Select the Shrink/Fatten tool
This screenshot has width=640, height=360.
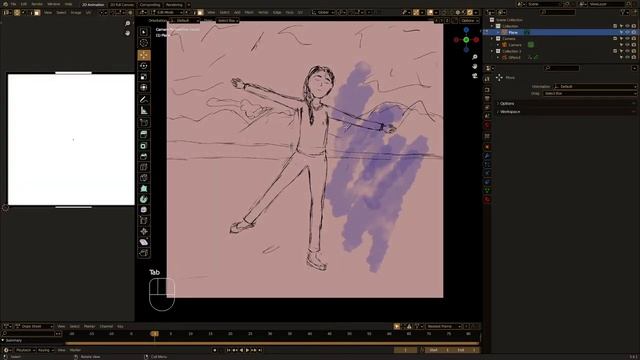tap(144, 231)
